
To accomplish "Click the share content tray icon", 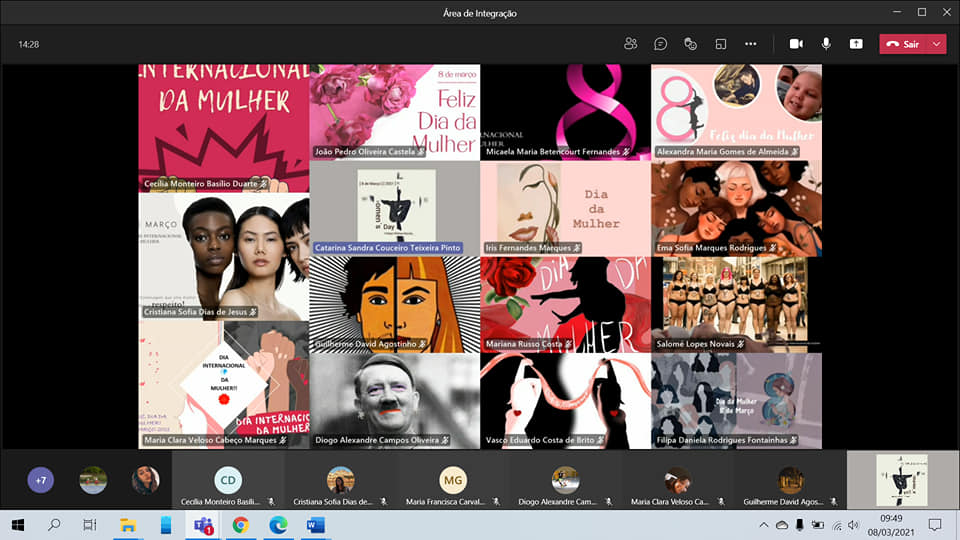I will (x=856, y=44).
